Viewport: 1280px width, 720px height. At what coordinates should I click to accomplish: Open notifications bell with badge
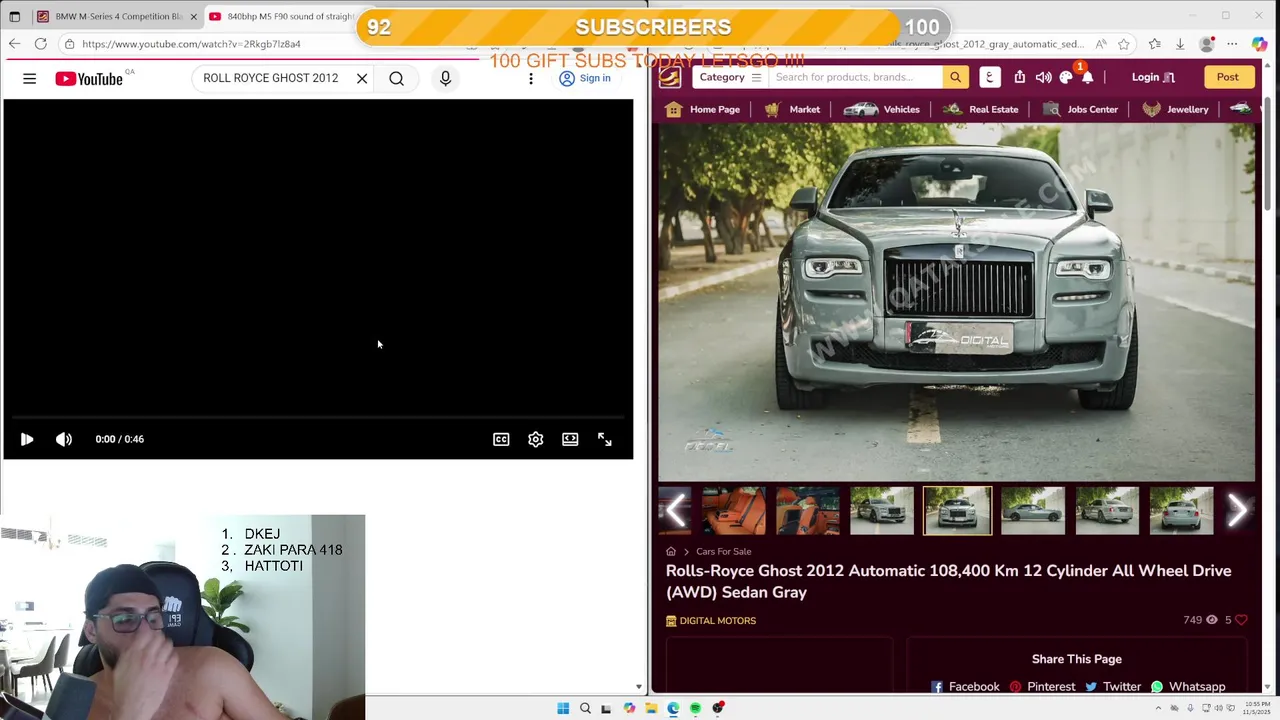pos(1087,77)
